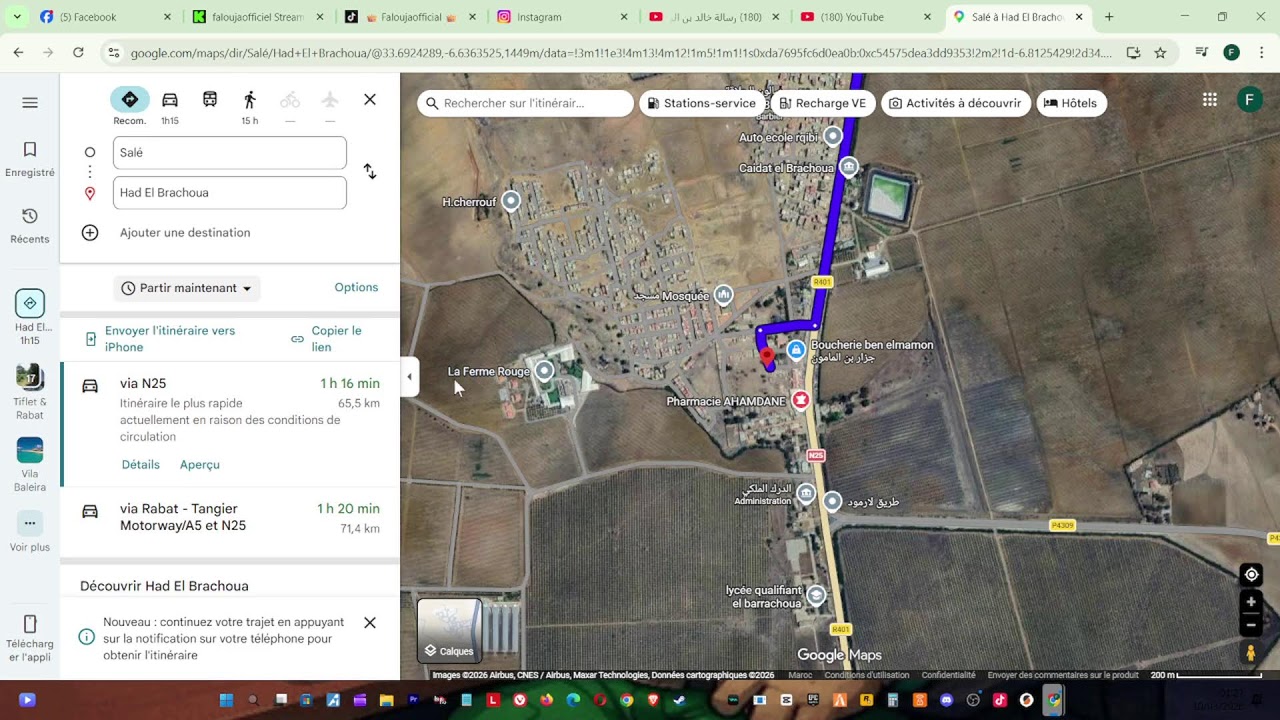
Task: Select driving mode showing 1h15
Action: click(x=170, y=107)
